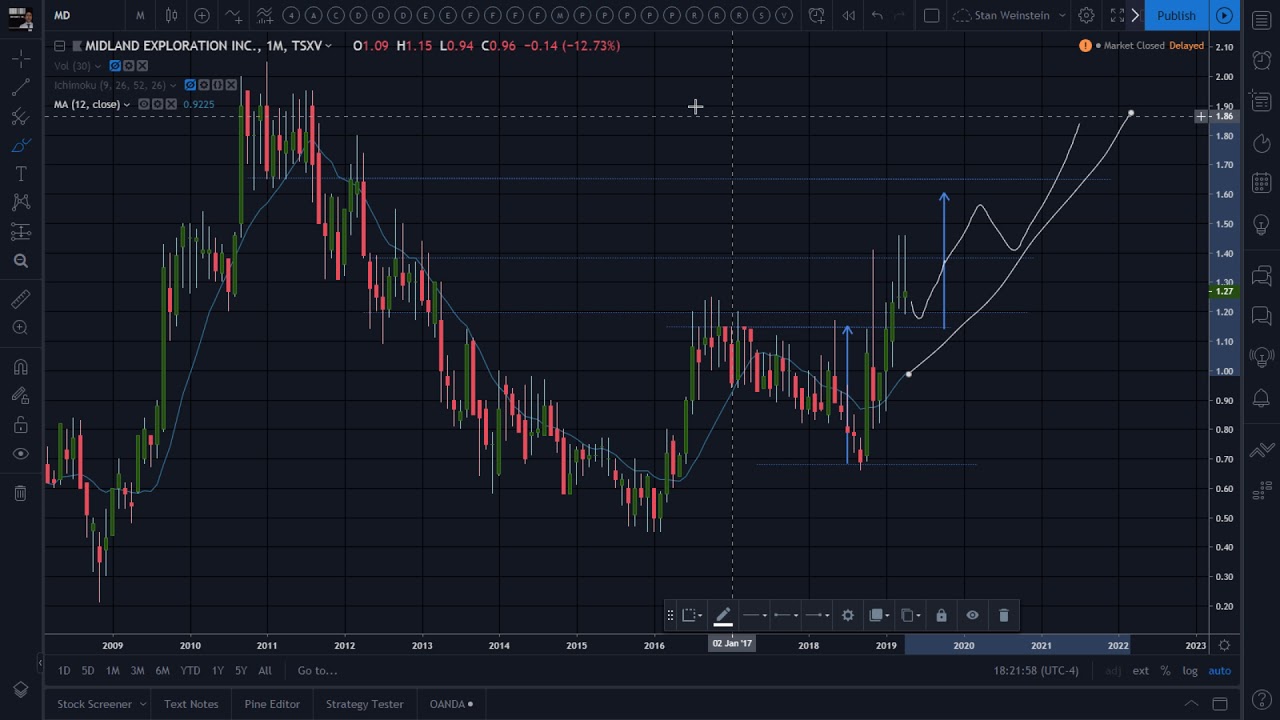This screenshot has width=1280, height=720.
Task: Click the circled number 4 toolbar shortcut
Action: pyautogui.click(x=291, y=15)
